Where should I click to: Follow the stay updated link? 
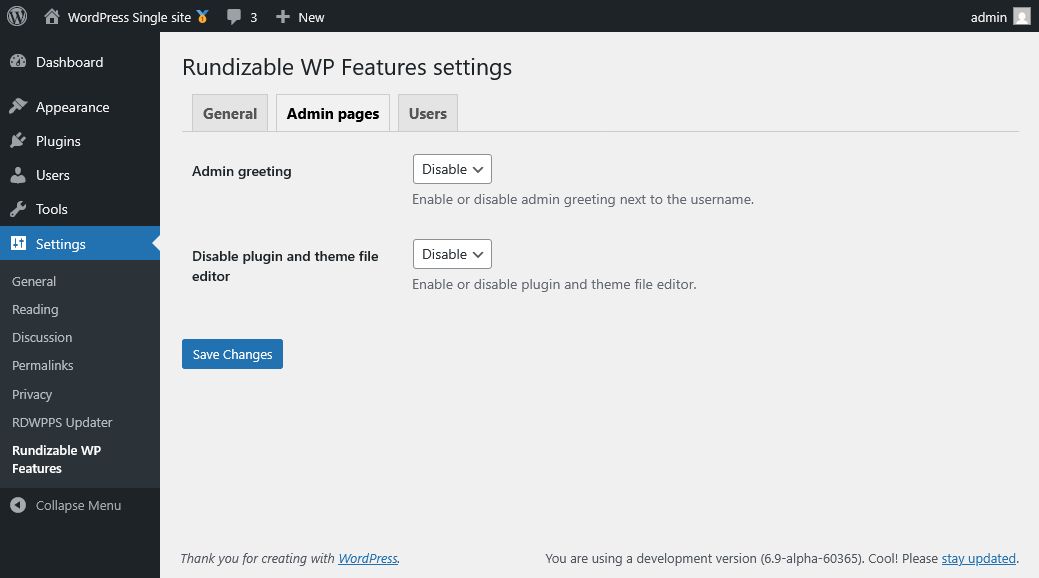tap(978, 558)
